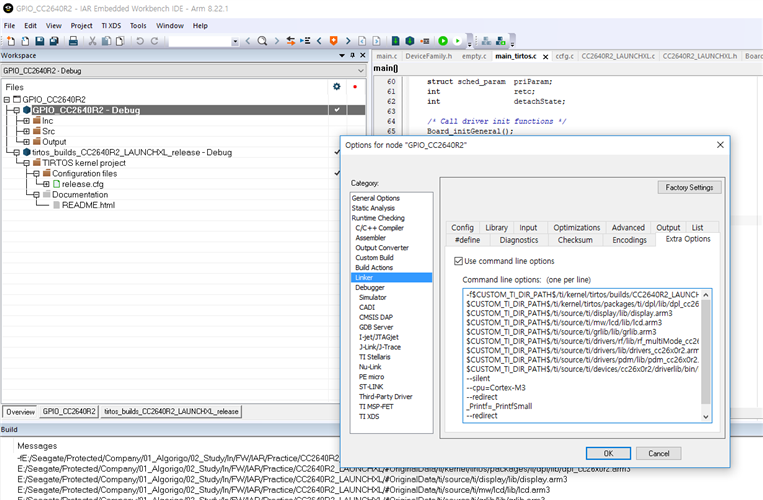Open the Tools menu
Screen dimensions: 763x500
click(x=138, y=26)
